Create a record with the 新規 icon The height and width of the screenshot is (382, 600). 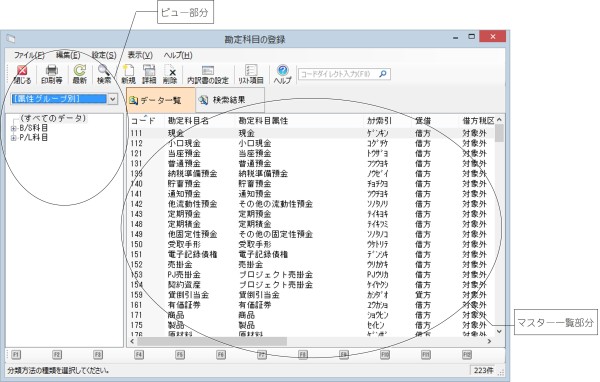click(128, 74)
